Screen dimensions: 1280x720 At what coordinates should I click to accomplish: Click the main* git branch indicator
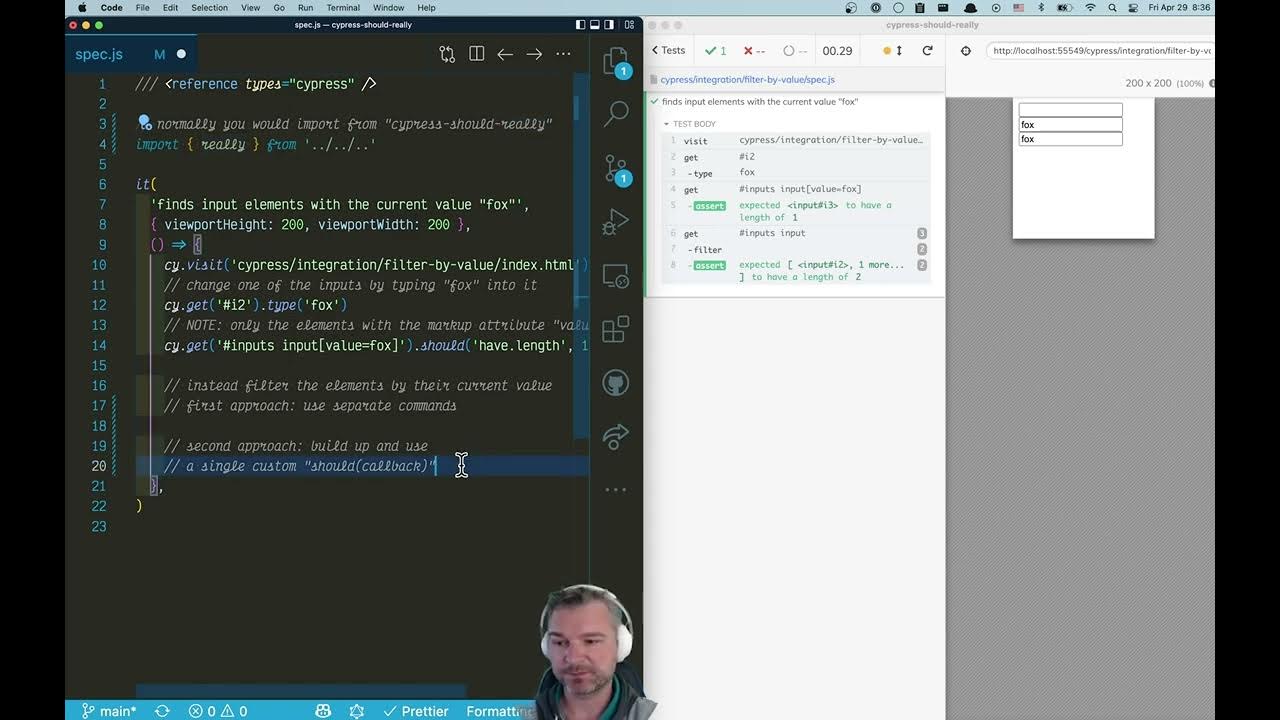coord(108,711)
